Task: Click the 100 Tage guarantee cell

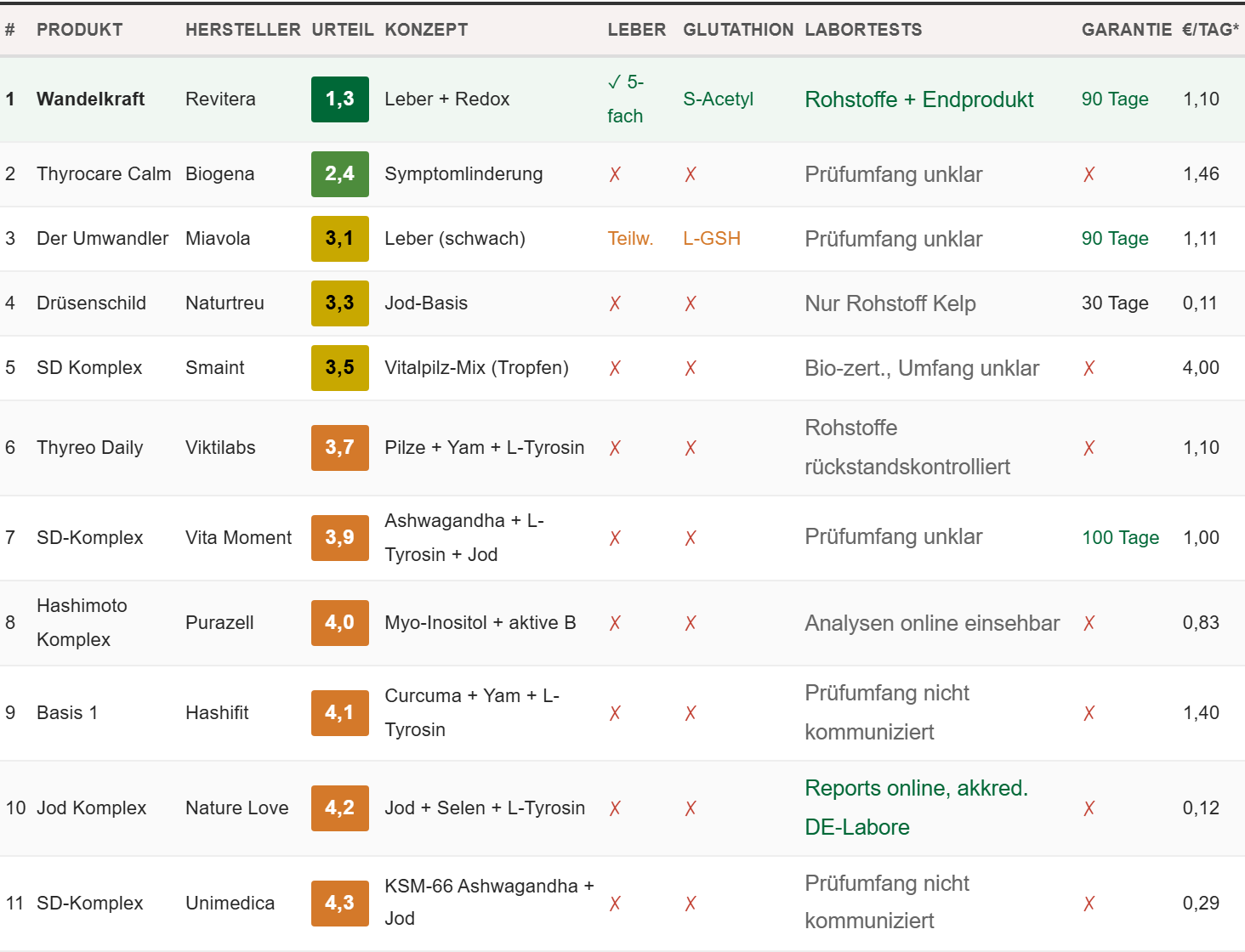Action: pos(1121,538)
